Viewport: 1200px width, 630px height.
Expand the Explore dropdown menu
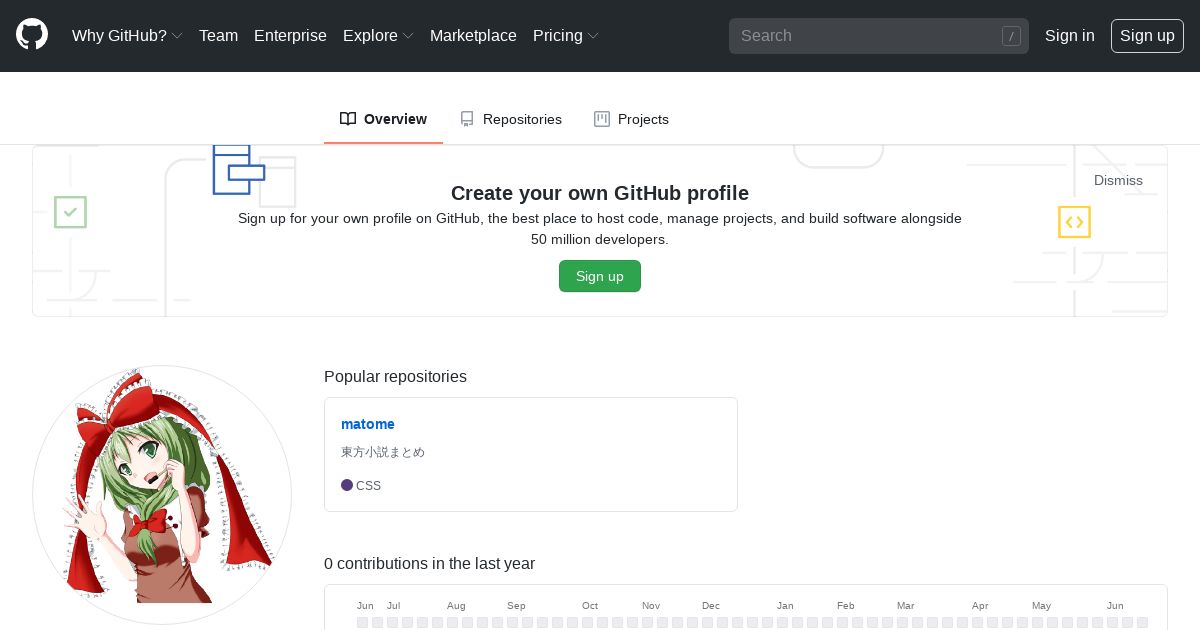coord(378,35)
